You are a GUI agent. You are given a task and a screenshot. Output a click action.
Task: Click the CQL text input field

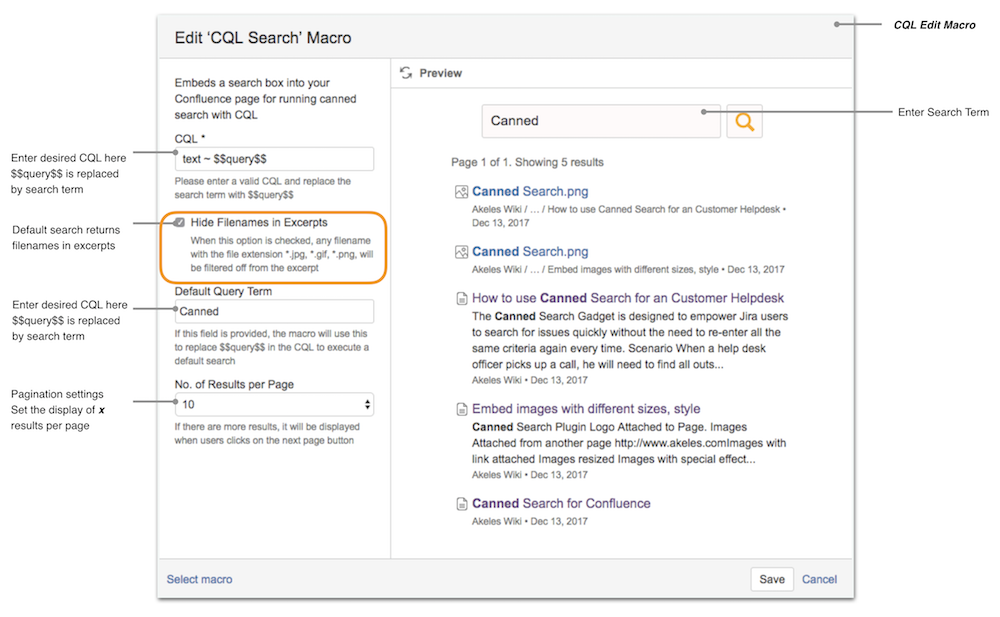click(x=274, y=159)
